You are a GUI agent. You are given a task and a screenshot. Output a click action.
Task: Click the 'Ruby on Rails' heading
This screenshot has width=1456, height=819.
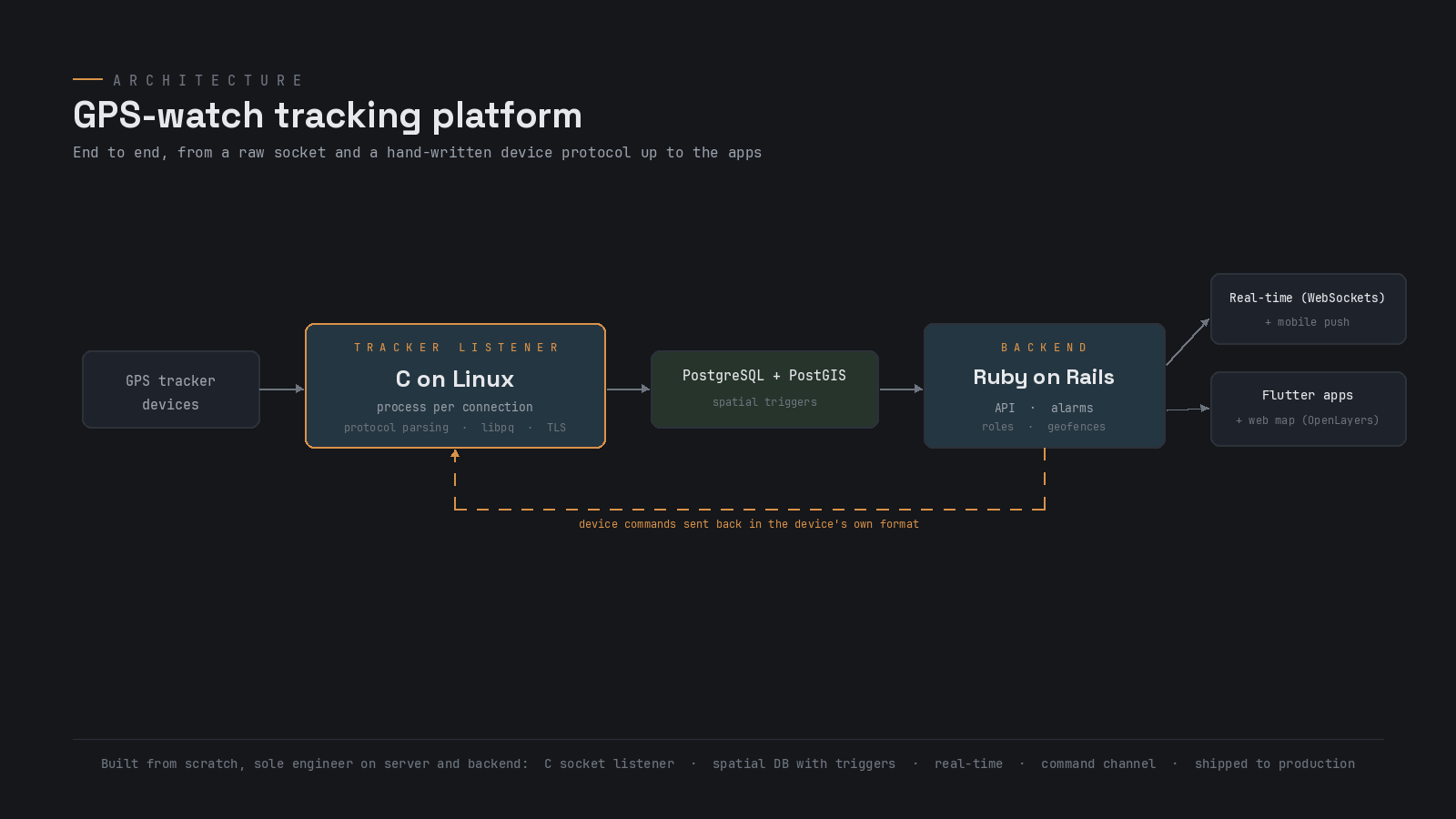point(1044,377)
